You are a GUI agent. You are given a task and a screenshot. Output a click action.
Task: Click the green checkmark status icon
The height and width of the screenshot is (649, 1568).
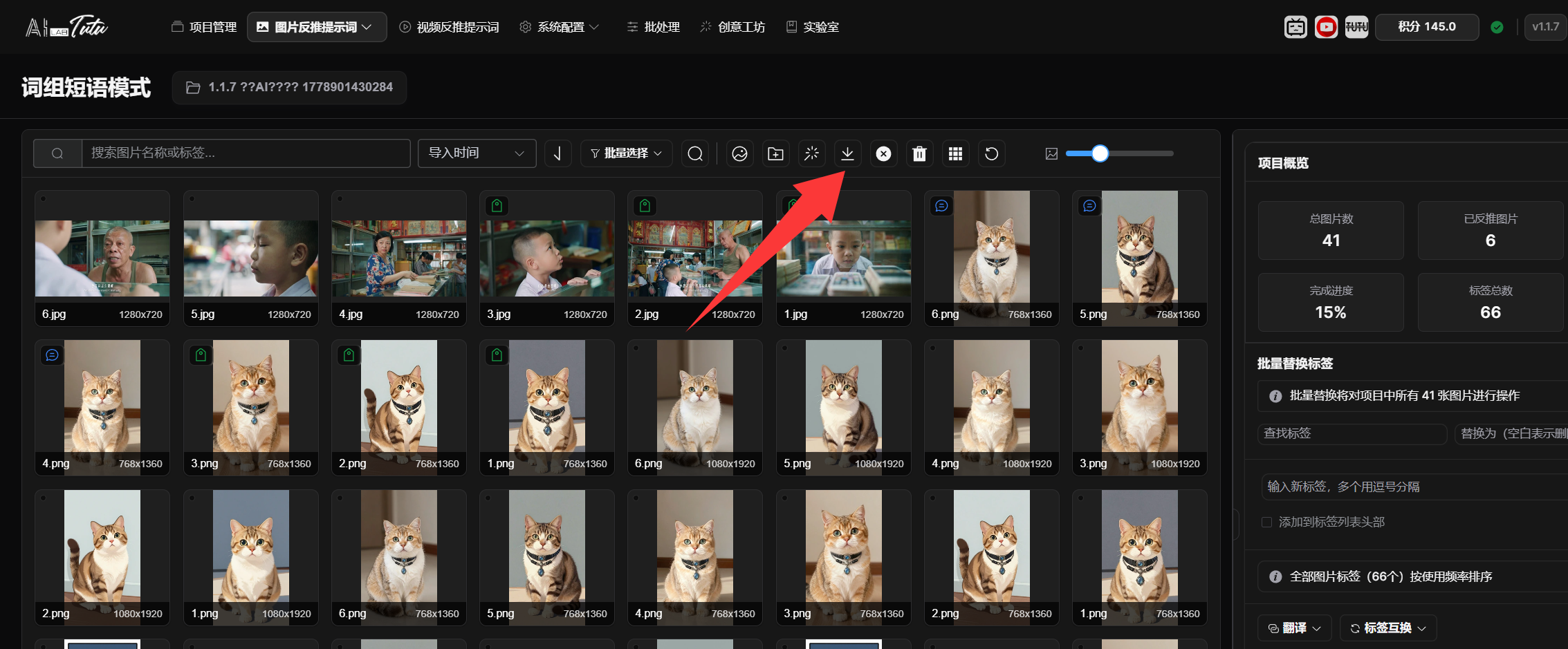pyautogui.click(x=1497, y=27)
